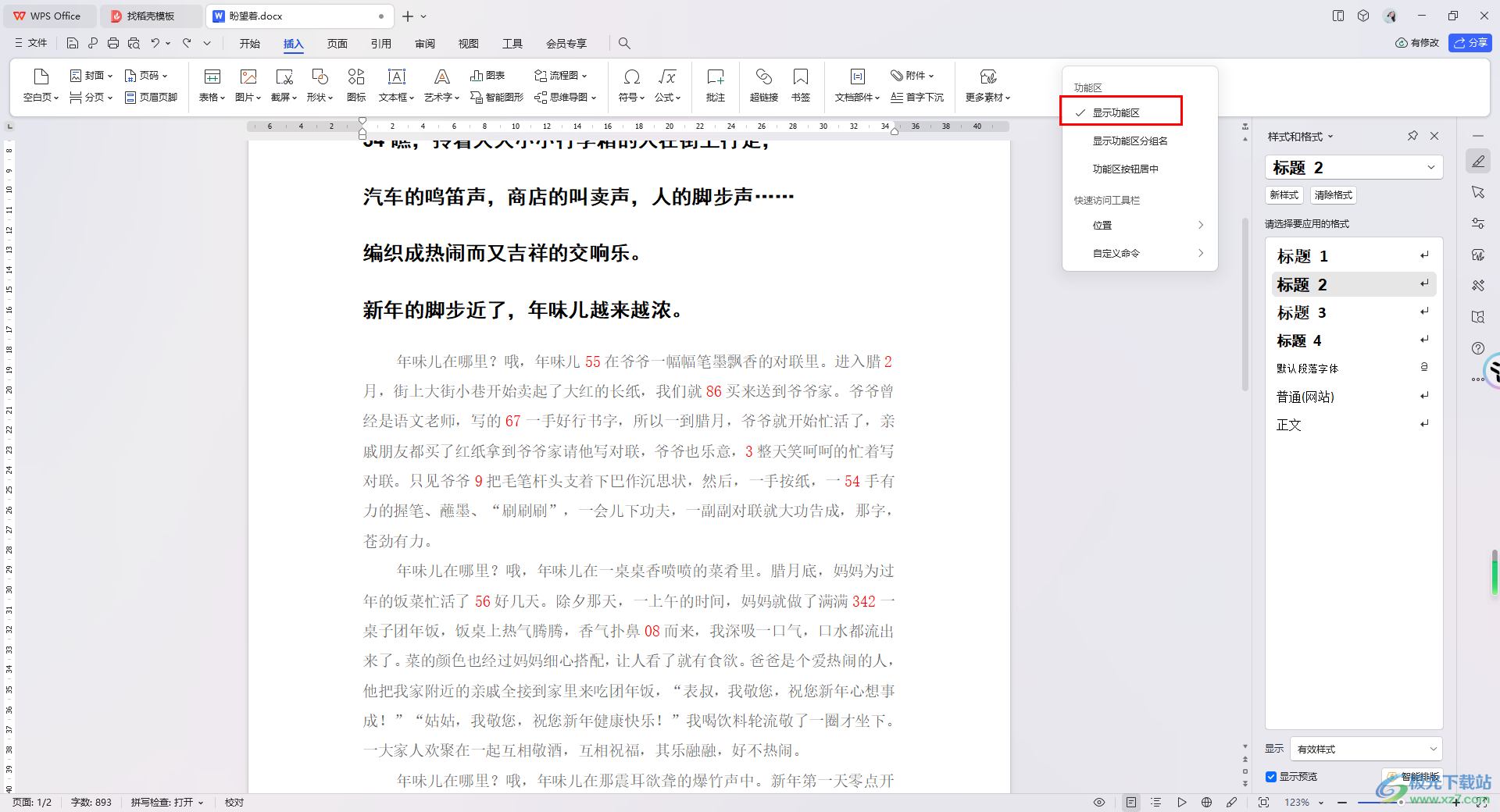Open the 找稻壳模板 tab

150,16
